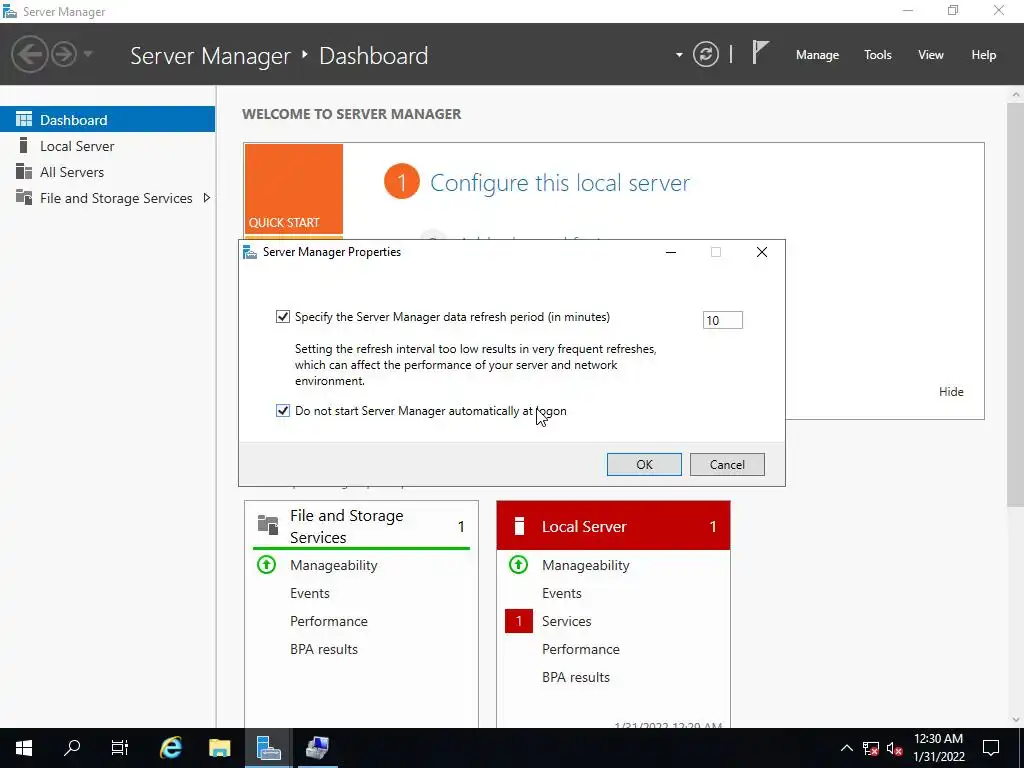
Task: Click the Dashboard grid icon in sidebar
Action: point(24,119)
